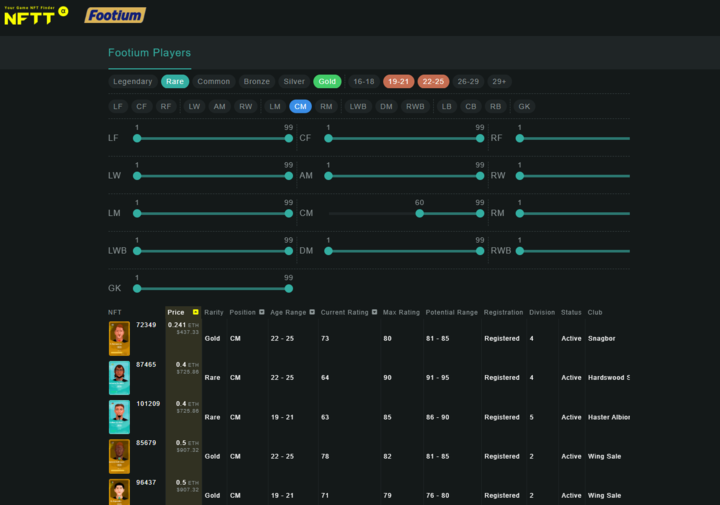Sort by Price column icon
The image size is (720, 505).
tap(196, 312)
